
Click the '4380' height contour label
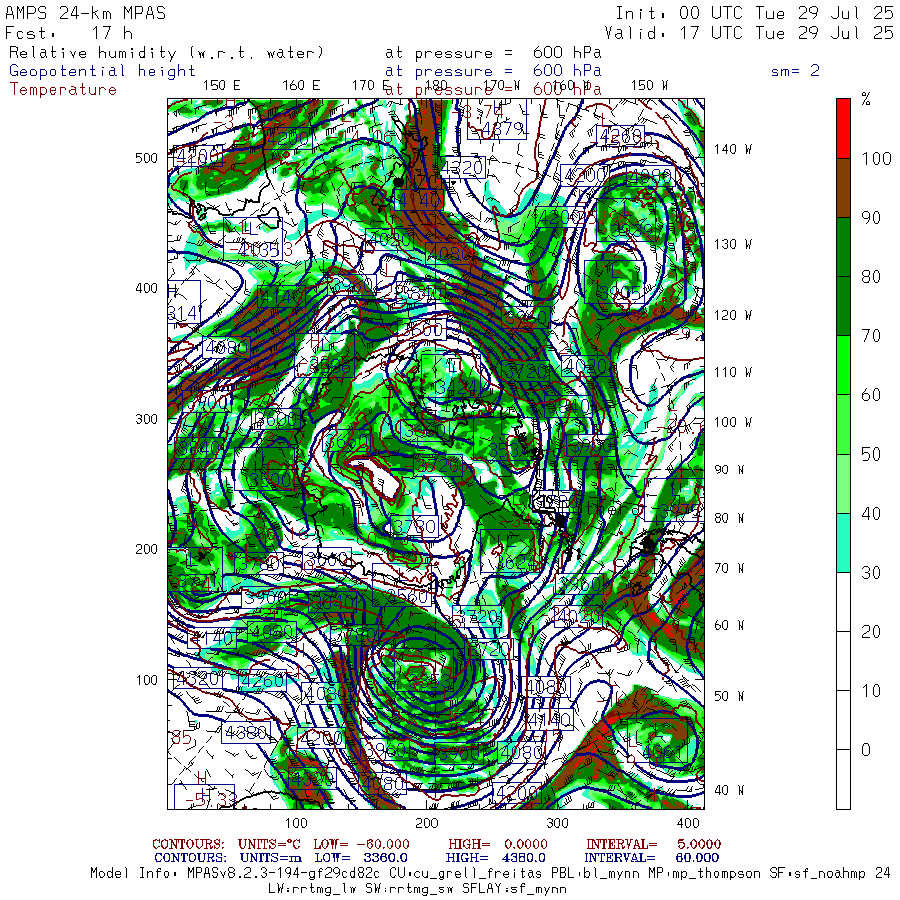[246, 732]
